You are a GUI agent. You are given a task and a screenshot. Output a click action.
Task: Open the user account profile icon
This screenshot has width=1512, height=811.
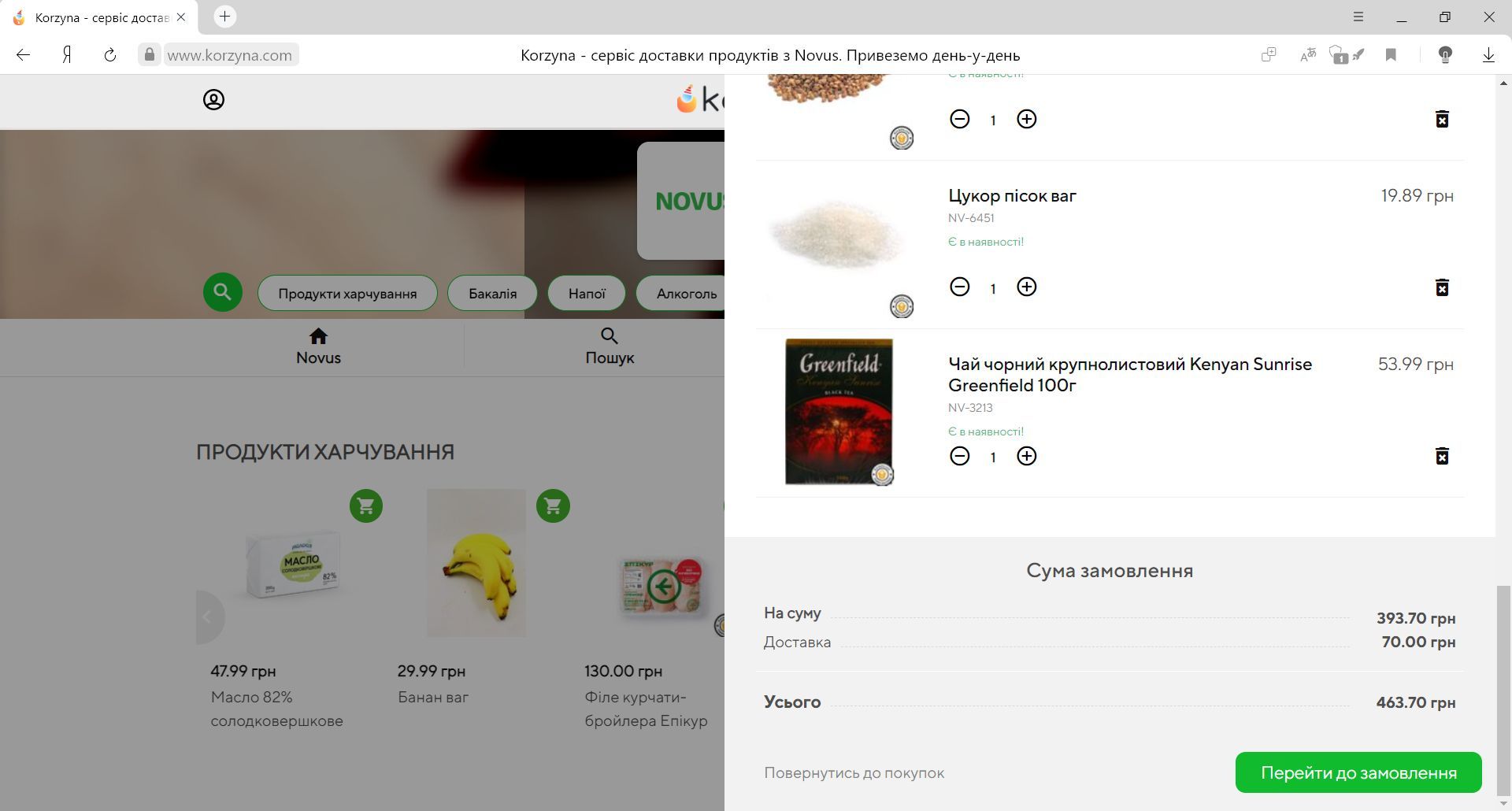(x=213, y=100)
